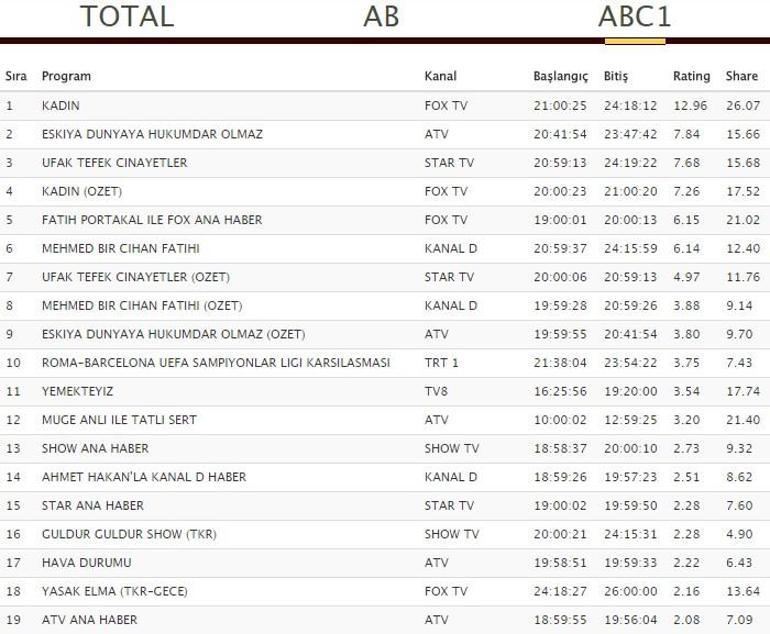Screen dimensions: 770x634
Task: Select ESKIYA DUNYAYA HUKUMDAR OLMAZ in row 2
Action: click(x=152, y=134)
